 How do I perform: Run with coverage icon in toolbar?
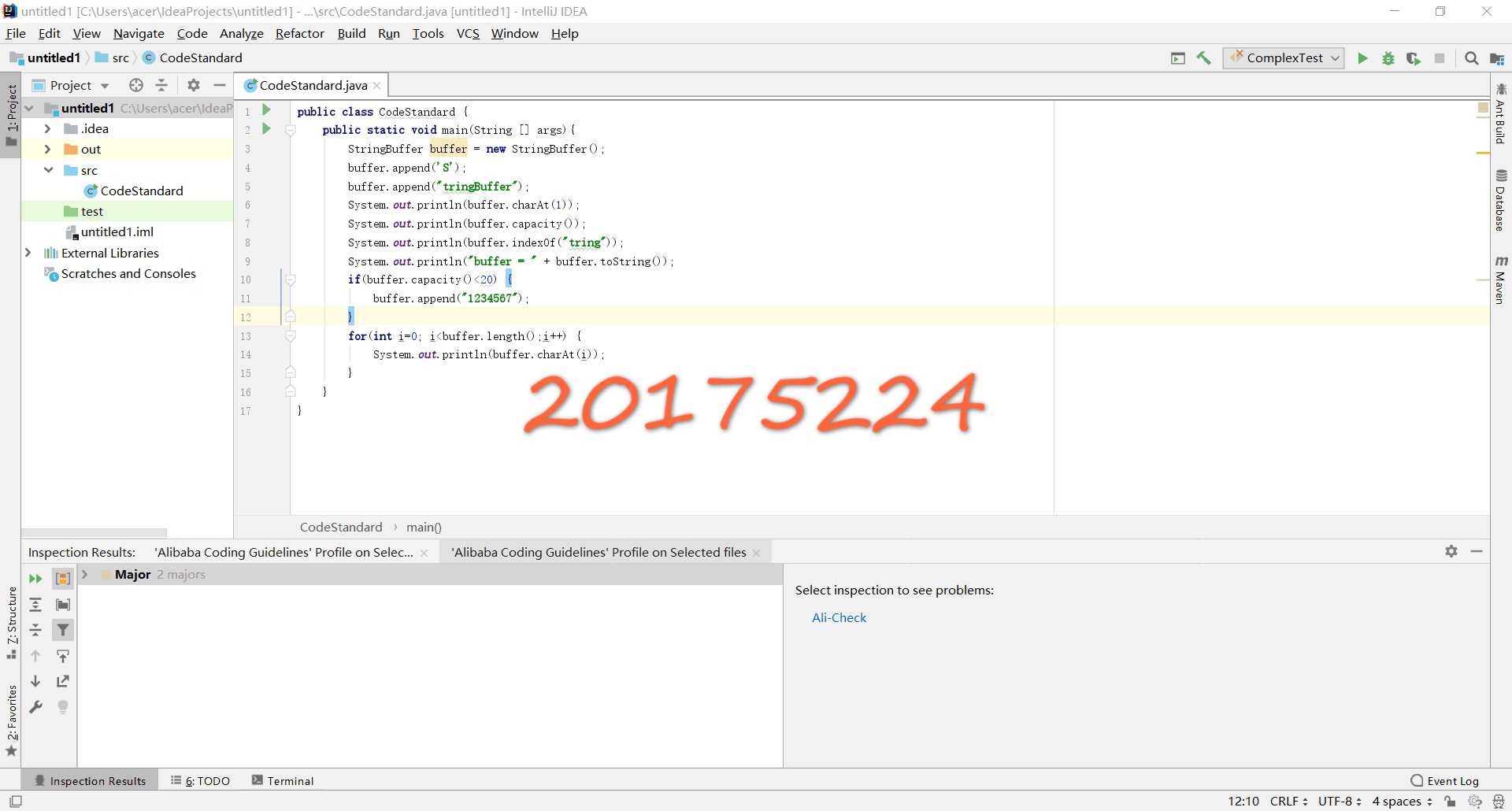click(1414, 58)
